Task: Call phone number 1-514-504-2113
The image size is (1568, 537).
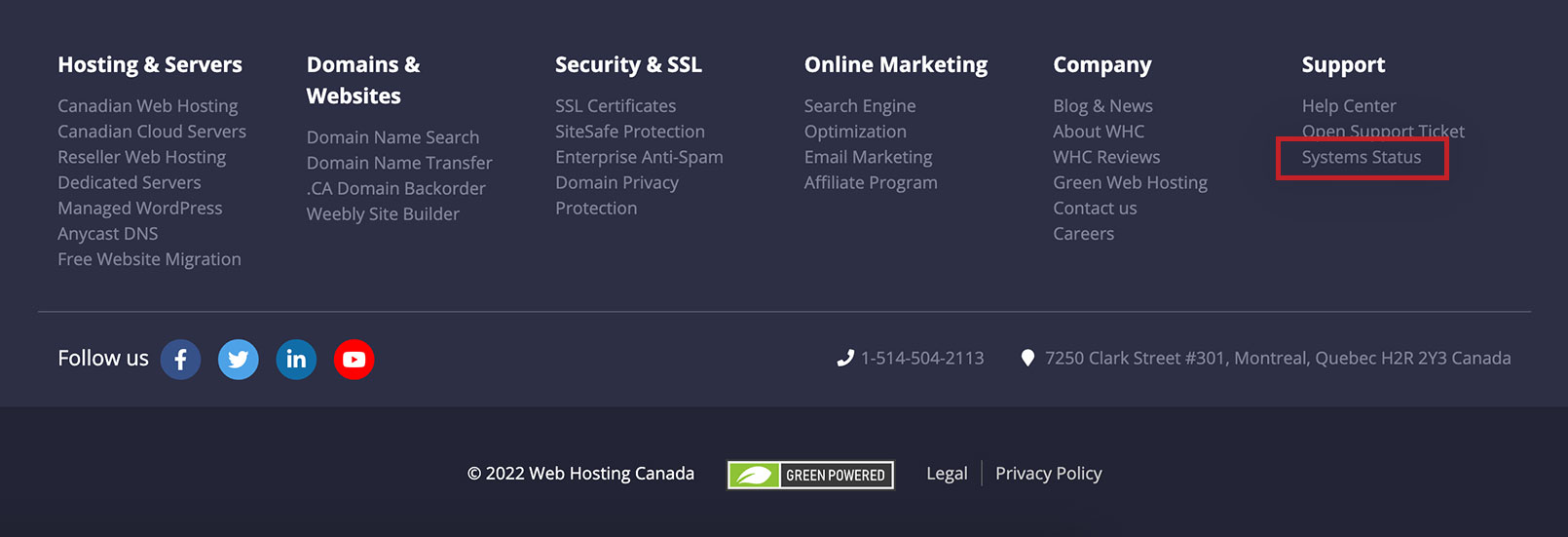Action: pos(922,359)
